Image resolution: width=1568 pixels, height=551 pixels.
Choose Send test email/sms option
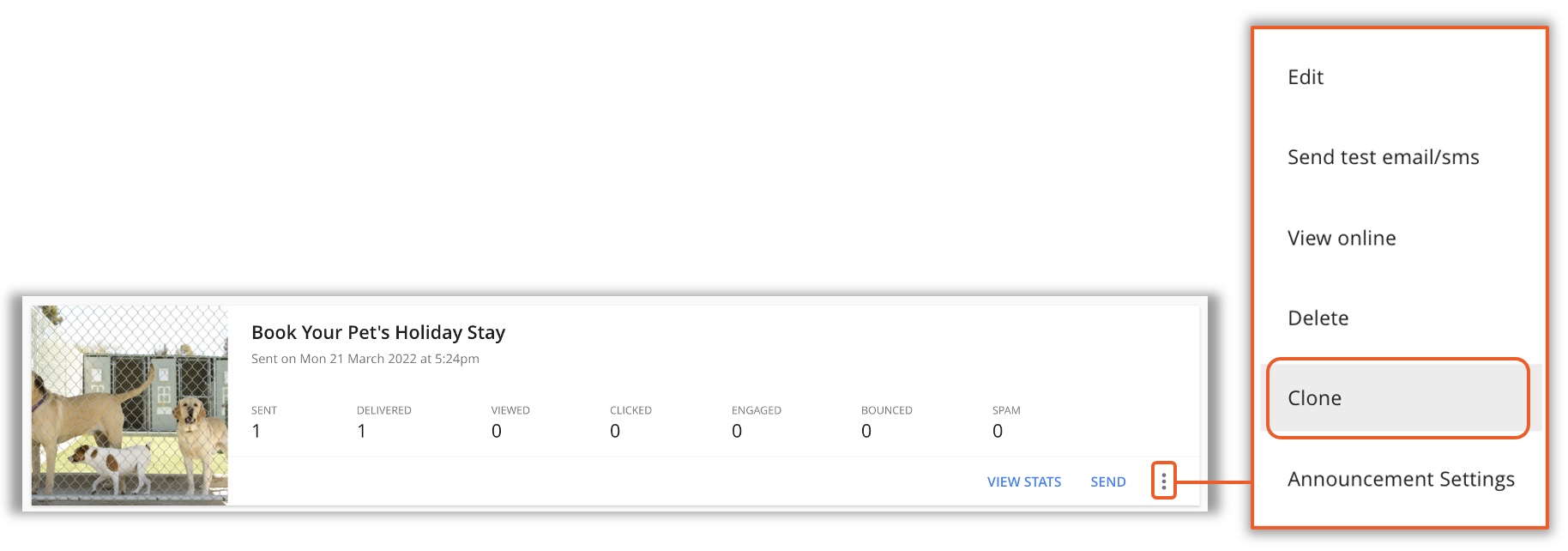tap(1383, 157)
